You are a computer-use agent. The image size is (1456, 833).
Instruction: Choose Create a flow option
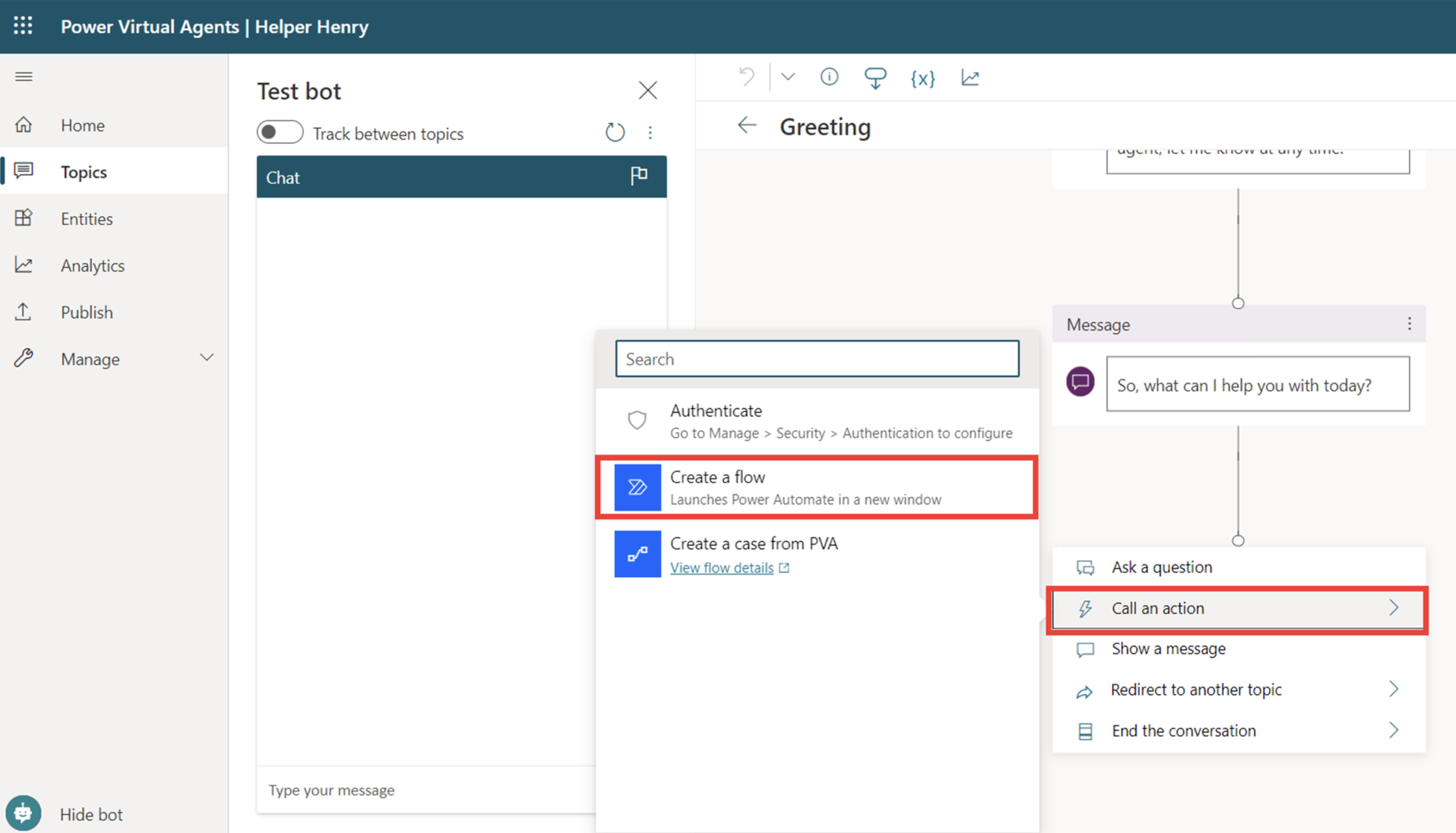click(816, 488)
